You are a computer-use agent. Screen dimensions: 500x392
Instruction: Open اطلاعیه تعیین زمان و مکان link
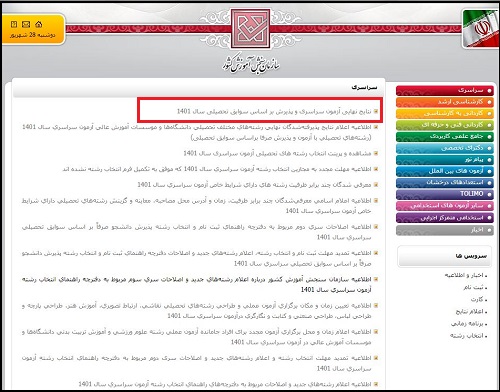point(197,311)
